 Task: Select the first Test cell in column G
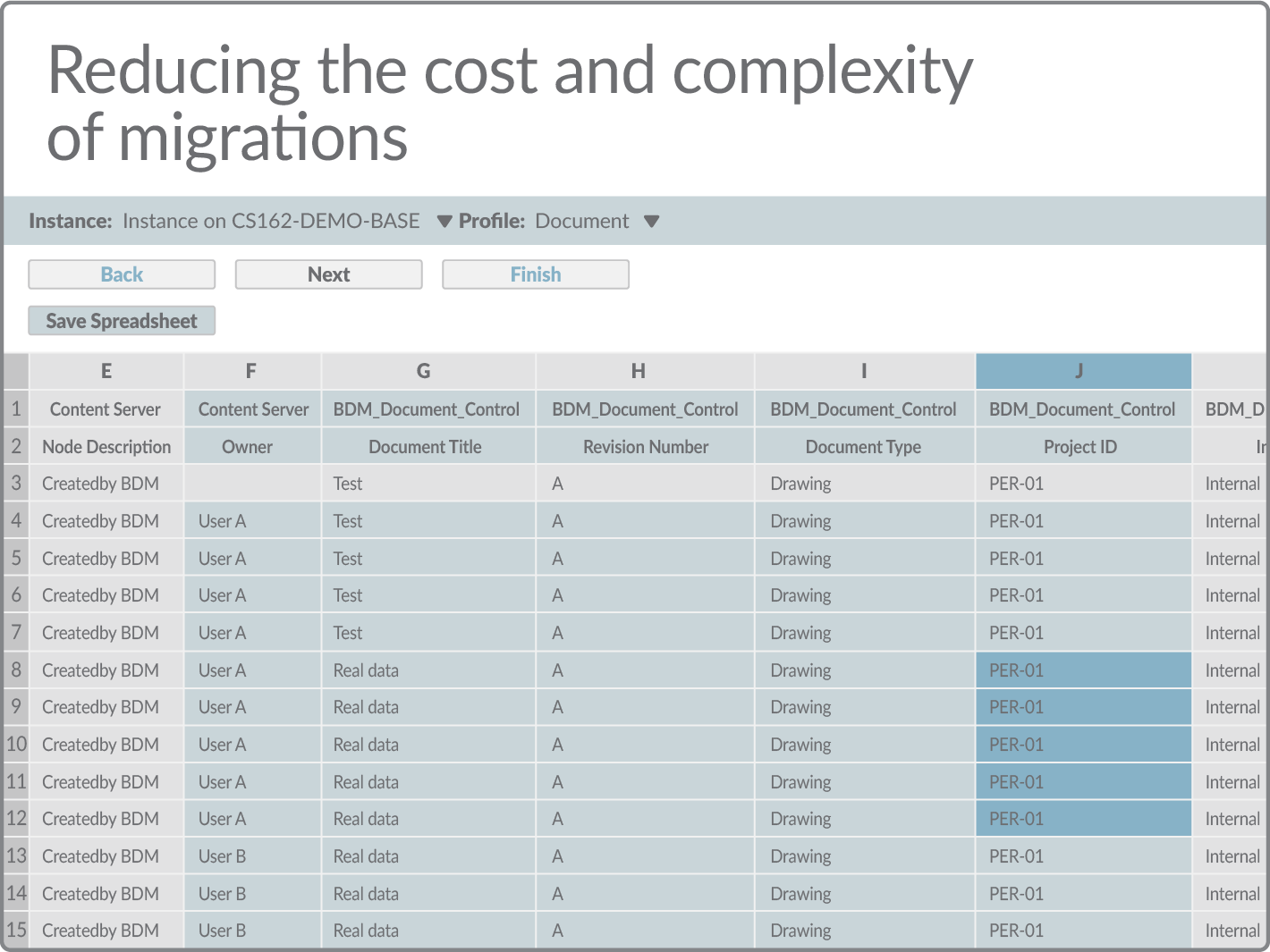(427, 483)
